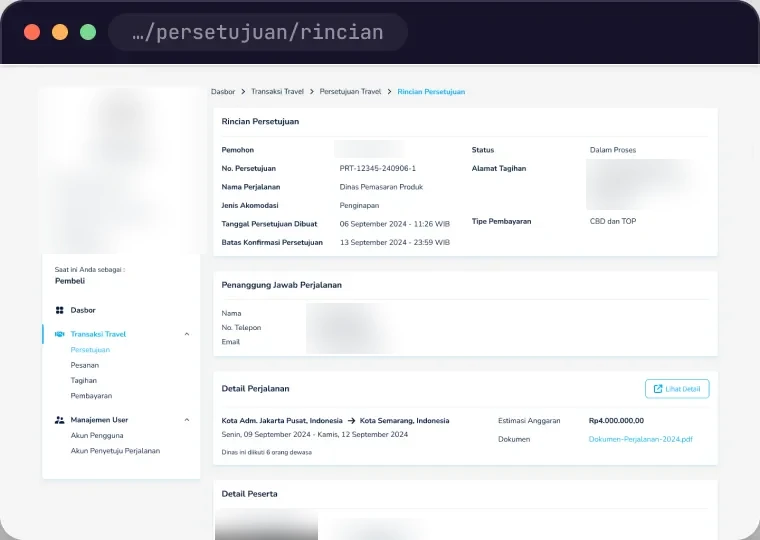This screenshot has width=760, height=540.
Task: Click the Transaksi Travel handshake icon
Action: pyautogui.click(x=60, y=334)
